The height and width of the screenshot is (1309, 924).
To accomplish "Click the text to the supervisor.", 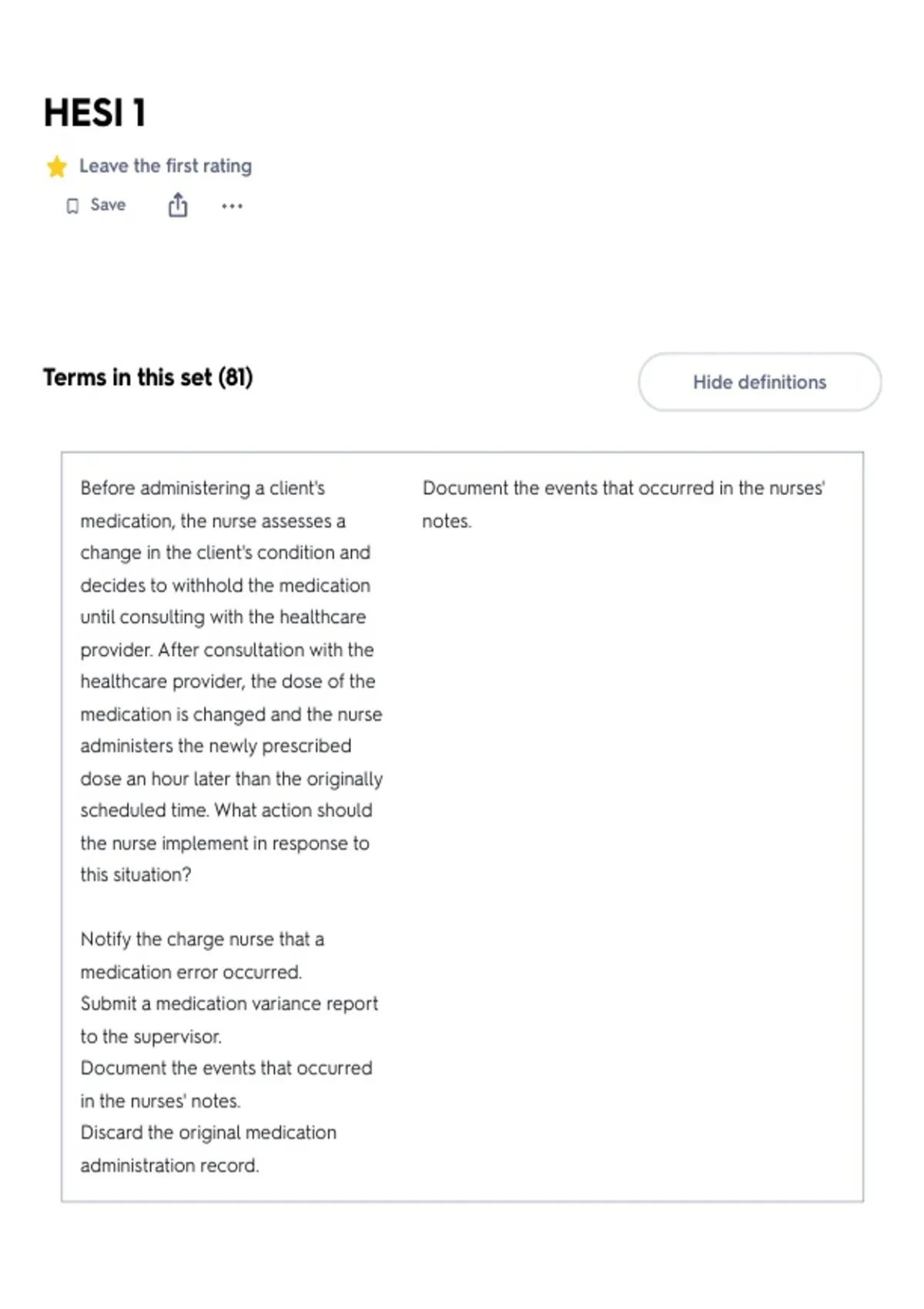I will tap(151, 1036).
